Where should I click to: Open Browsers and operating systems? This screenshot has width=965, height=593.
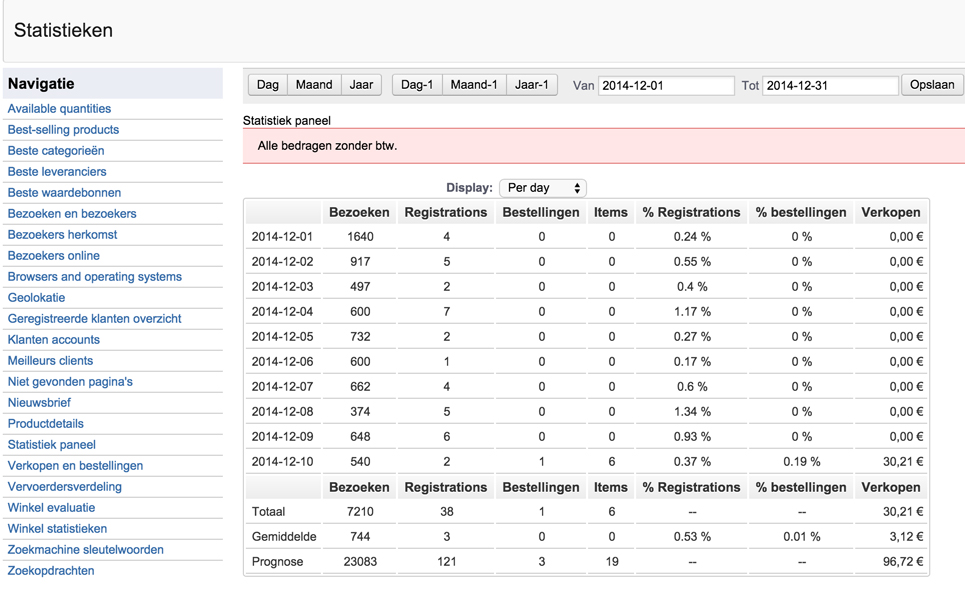(95, 277)
